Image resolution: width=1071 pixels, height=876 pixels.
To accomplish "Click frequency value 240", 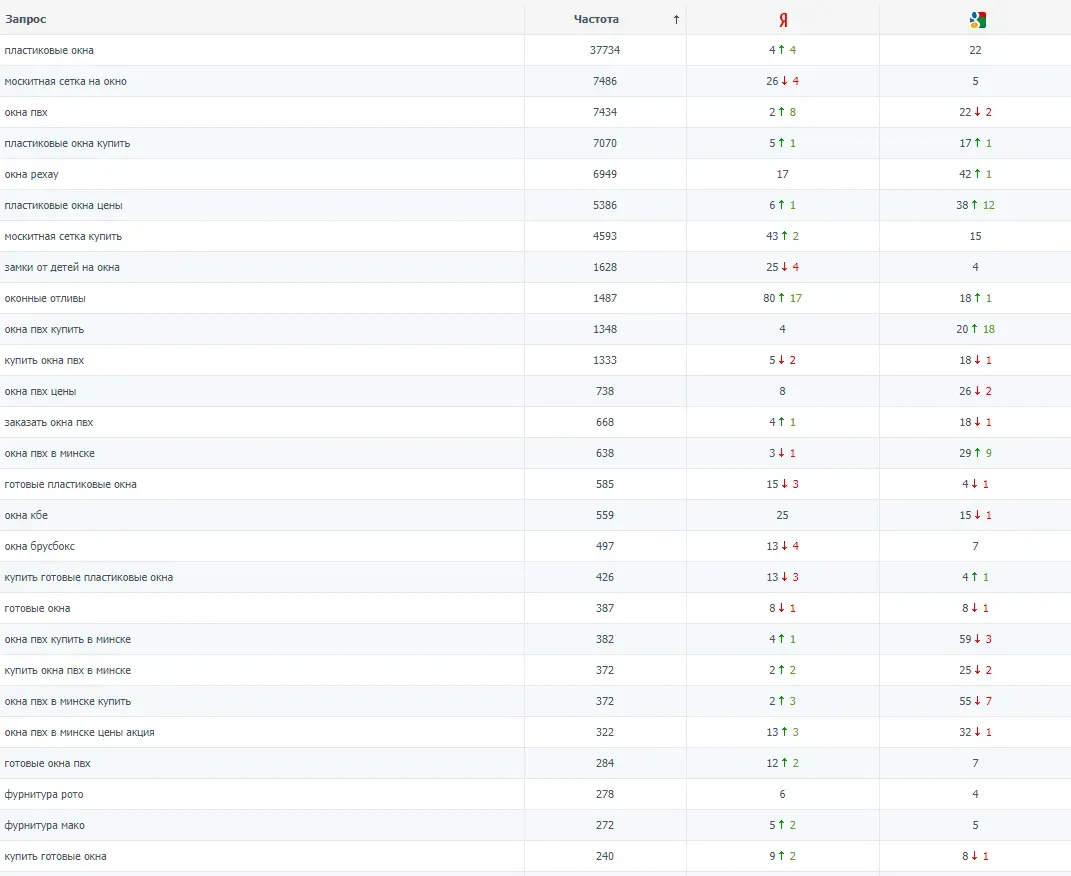I will tap(605, 856).
